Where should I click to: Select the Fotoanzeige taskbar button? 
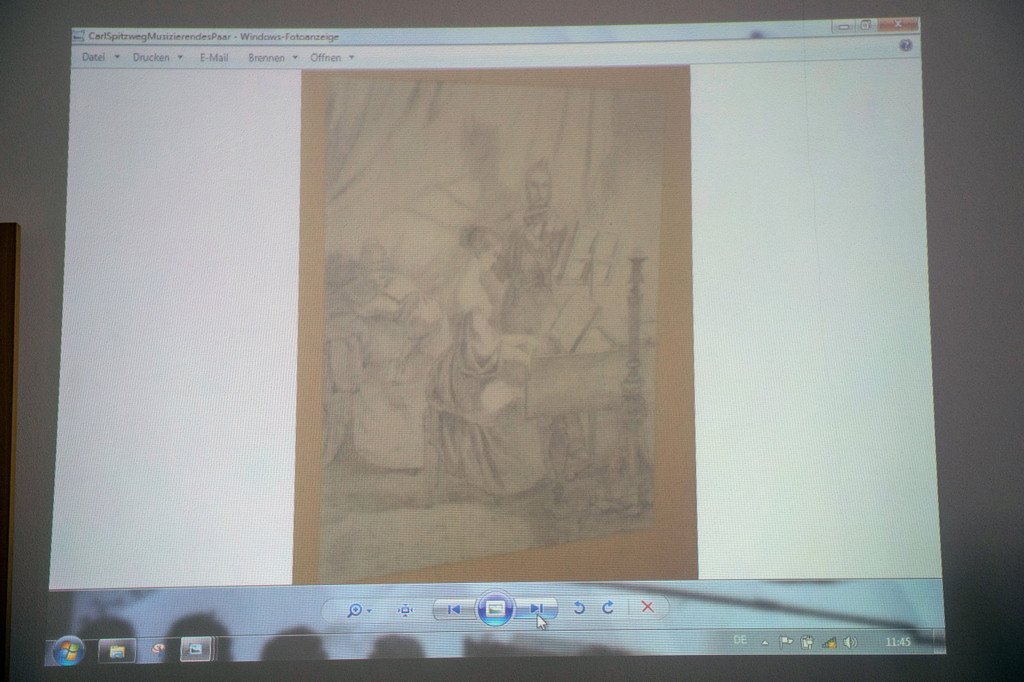tap(196, 649)
